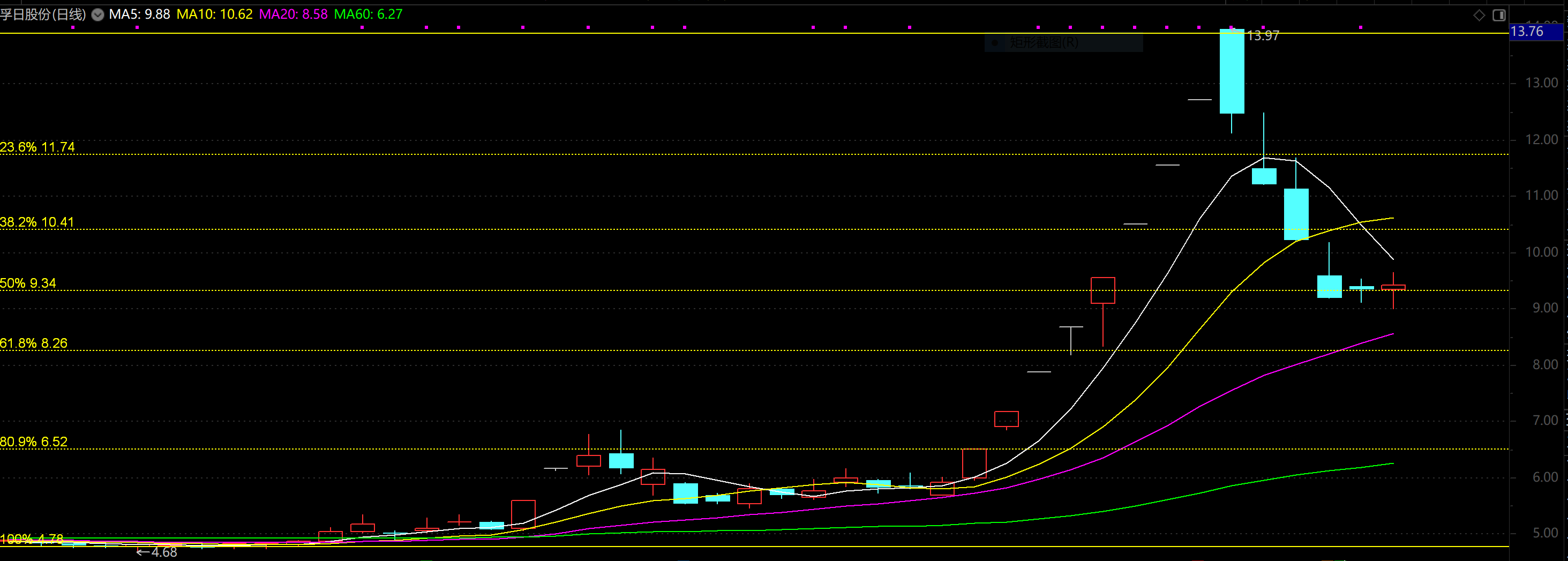Choose the faint 矩形截图(R) menu entry
The height and width of the screenshot is (561, 1568).
tap(1063, 43)
